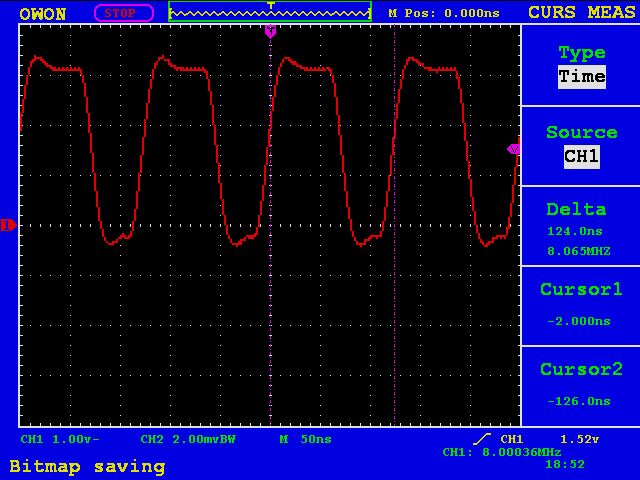Click the M Pos: 0.000ns readout
This screenshot has height=480, width=640.
tap(444, 13)
